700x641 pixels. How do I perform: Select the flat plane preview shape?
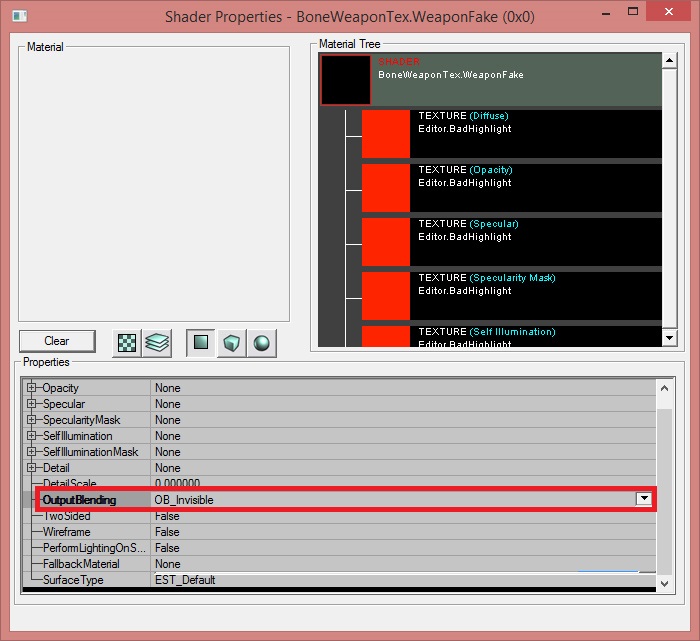201,343
